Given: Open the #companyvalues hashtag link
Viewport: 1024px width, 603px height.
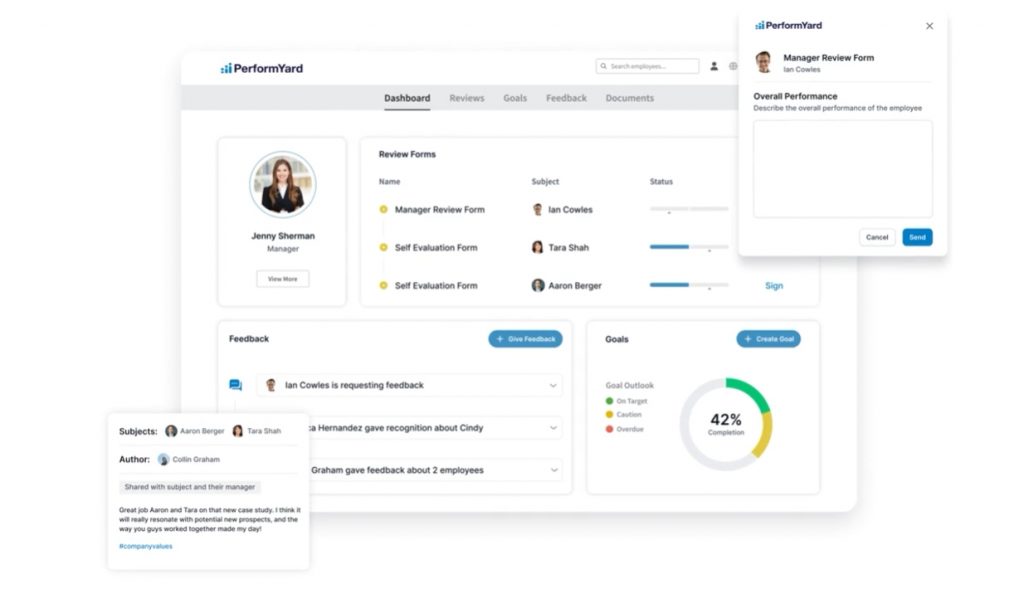Looking at the screenshot, I should click(x=146, y=546).
